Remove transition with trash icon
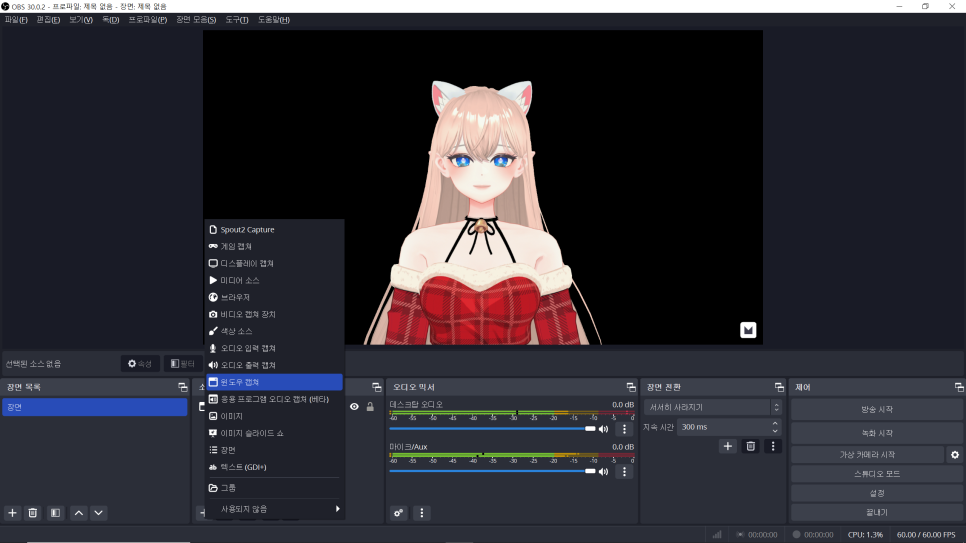 pos(750,446)
